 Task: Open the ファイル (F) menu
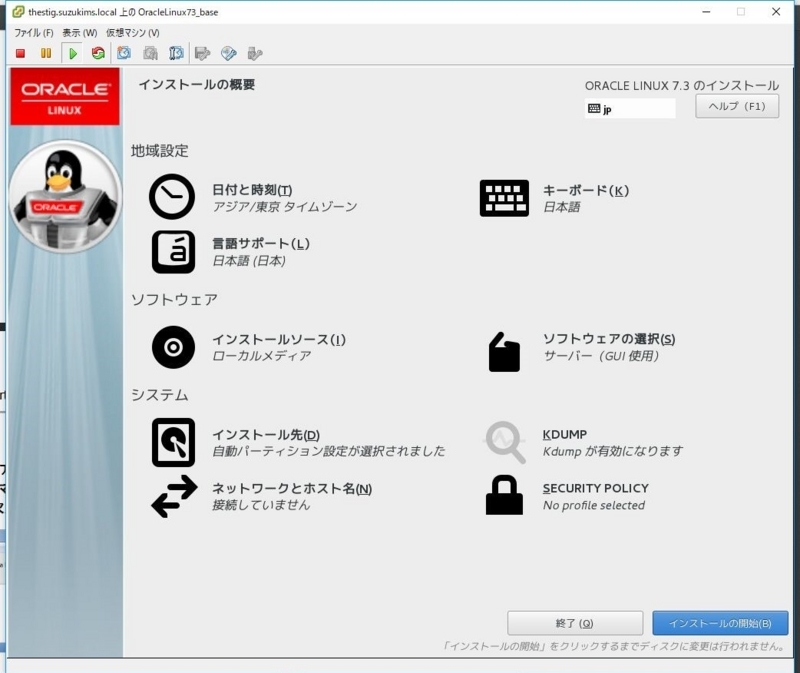[x=34, y=33]
